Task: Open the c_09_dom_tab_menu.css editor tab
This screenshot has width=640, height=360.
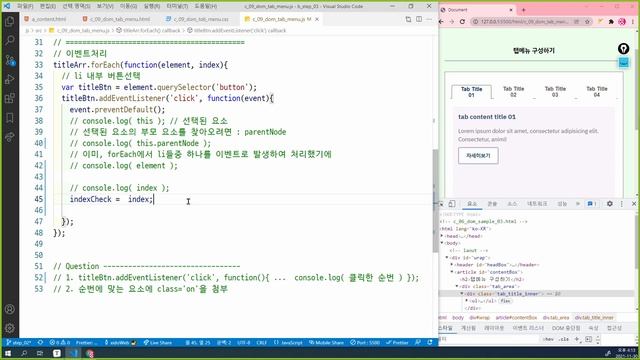Action: 198,19
